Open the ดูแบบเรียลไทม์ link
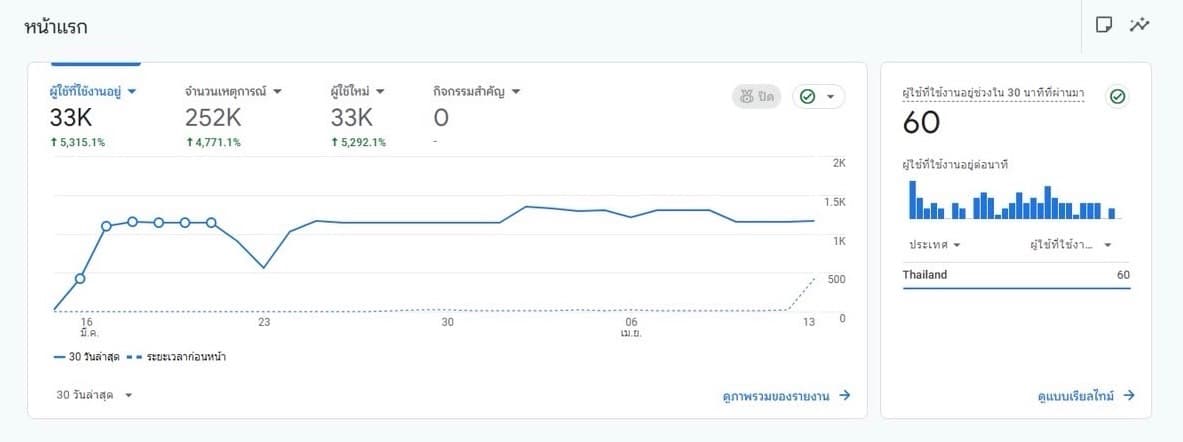 [x=1078, y=396]
